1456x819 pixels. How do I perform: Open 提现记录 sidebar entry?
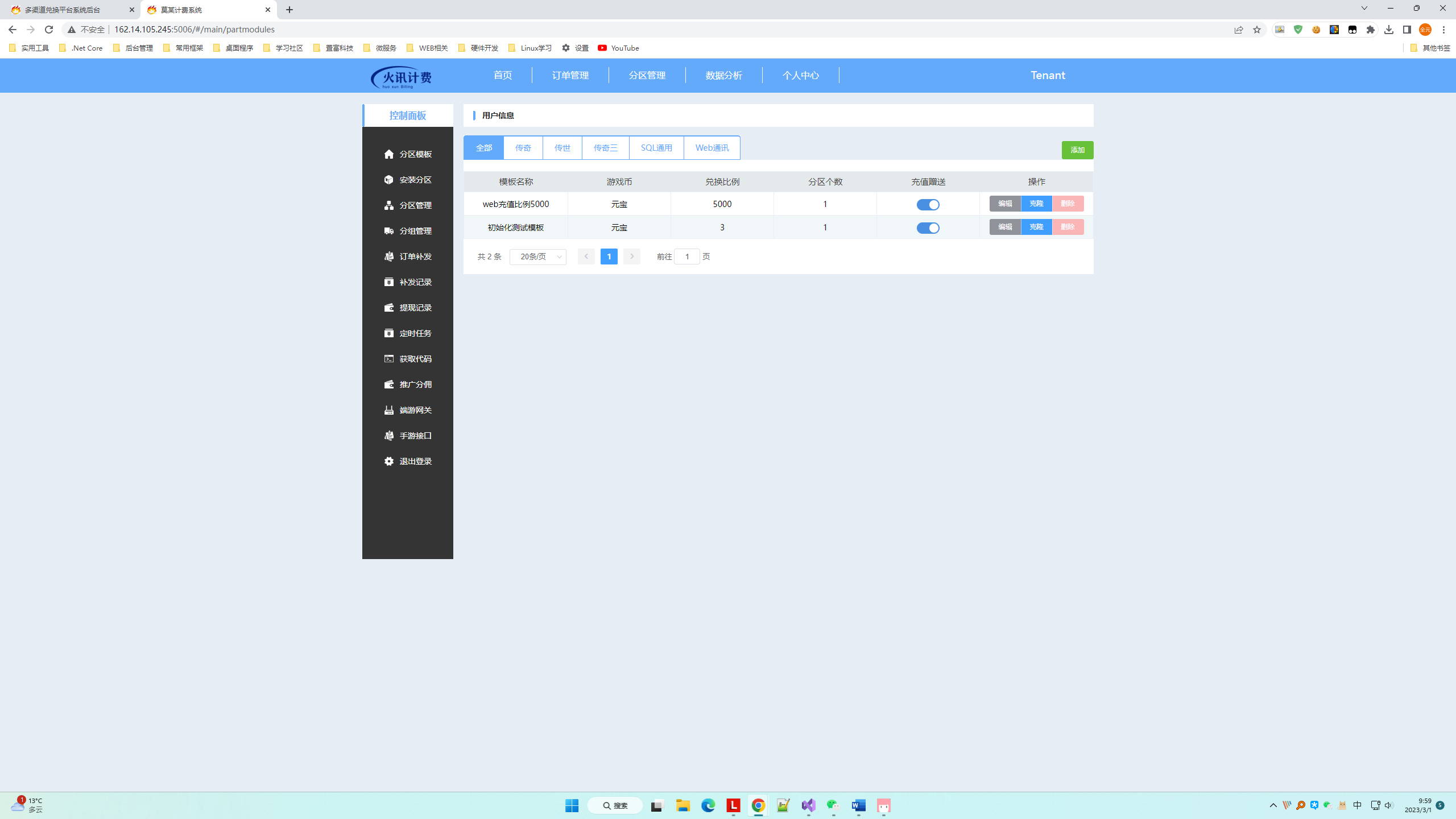coord(408,308)
